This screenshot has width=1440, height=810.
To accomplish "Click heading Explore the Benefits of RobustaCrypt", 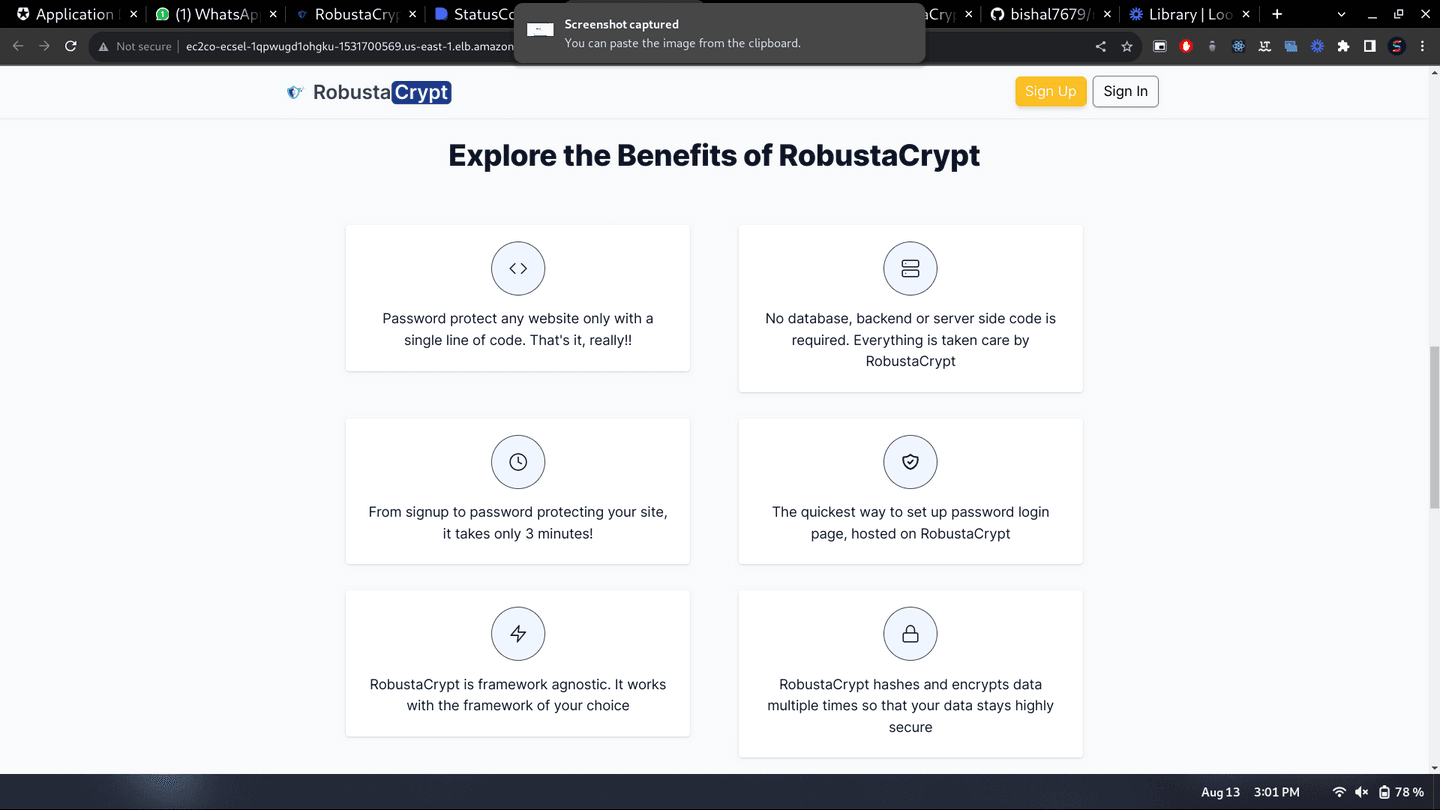I will 714,155.
